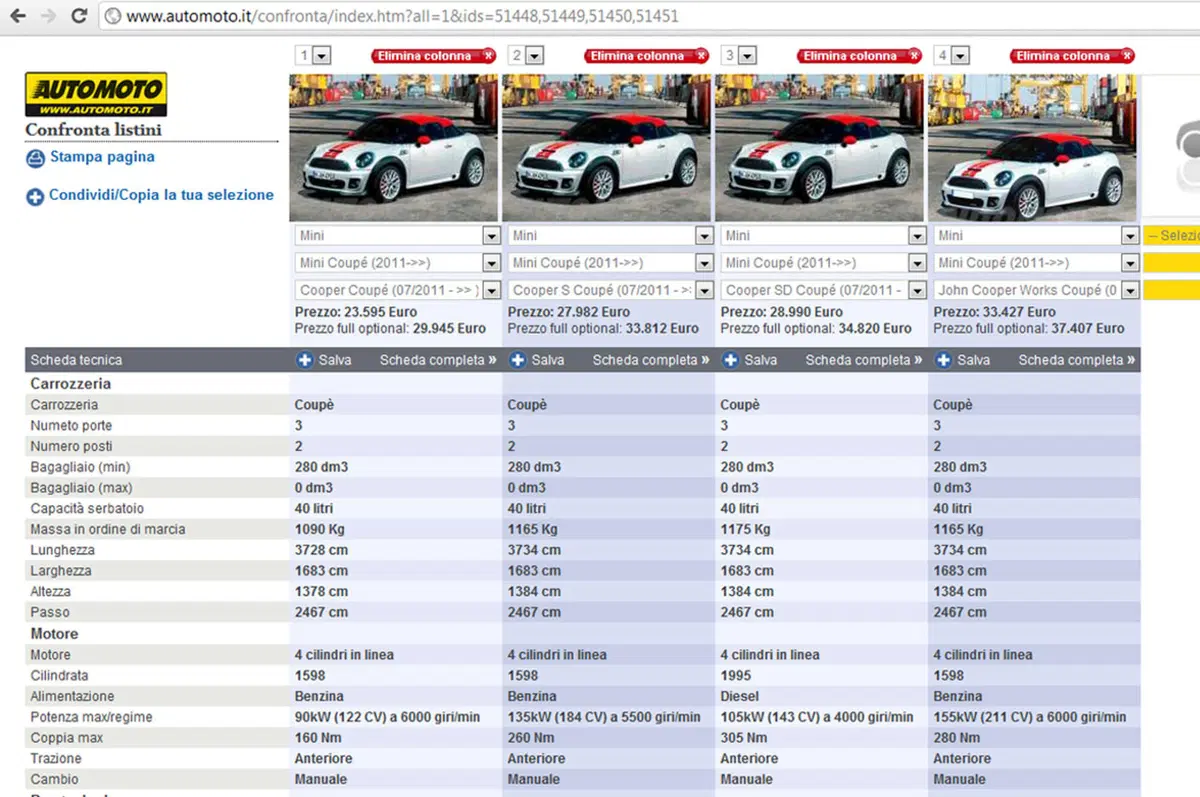This screenshot has height=797, width=1200.
Task: Click the Cooper S Coupé car photo
Action: click(607, 147)
